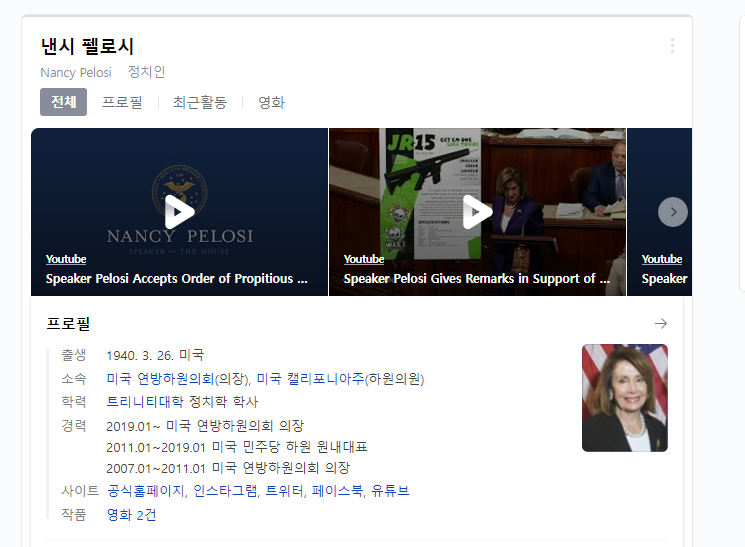Visit the 공식홈페이지 link
Screen dimensions: 745x547
(146, 490)
